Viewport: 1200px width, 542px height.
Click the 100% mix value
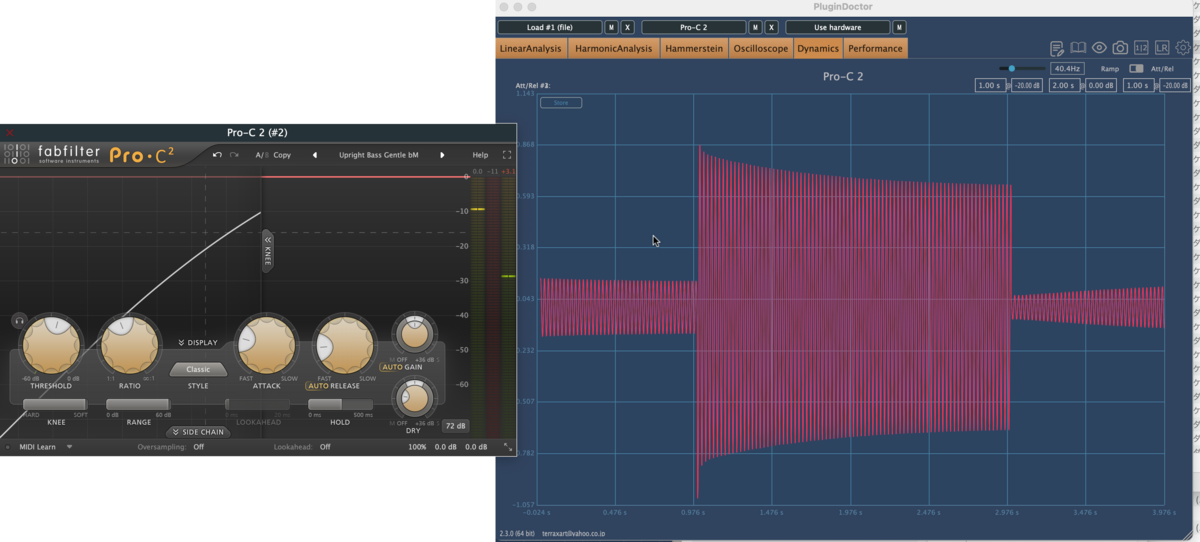[417, 447]
